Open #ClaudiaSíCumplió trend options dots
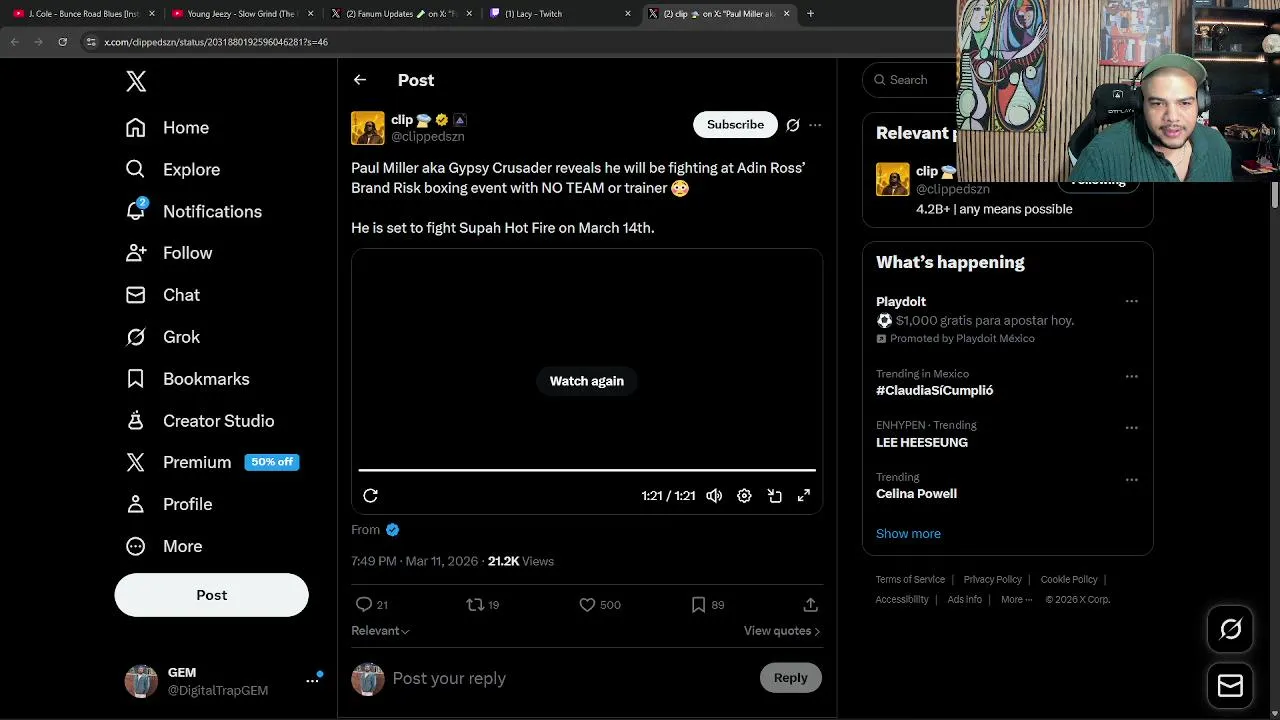1280x720 pixels. [1131, 377]
